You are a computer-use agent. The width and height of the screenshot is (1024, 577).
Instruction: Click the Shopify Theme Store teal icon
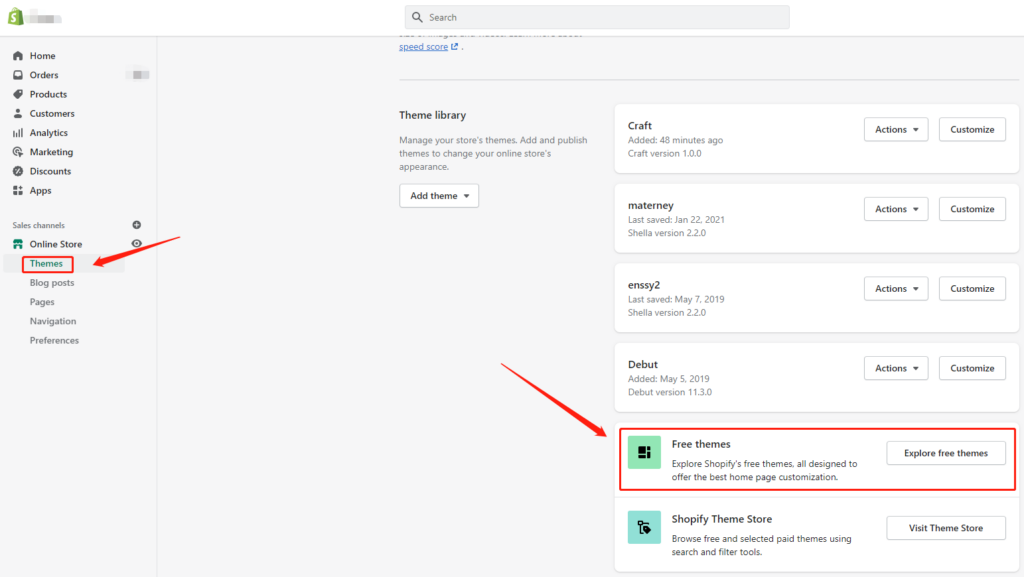pos(644,527)
